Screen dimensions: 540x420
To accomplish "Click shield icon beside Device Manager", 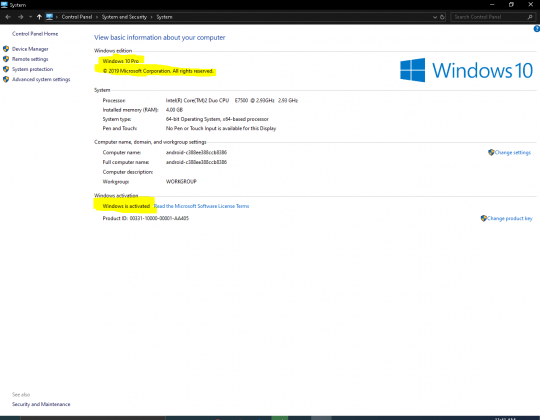I will pyautogui.click(x=6, y=49).
